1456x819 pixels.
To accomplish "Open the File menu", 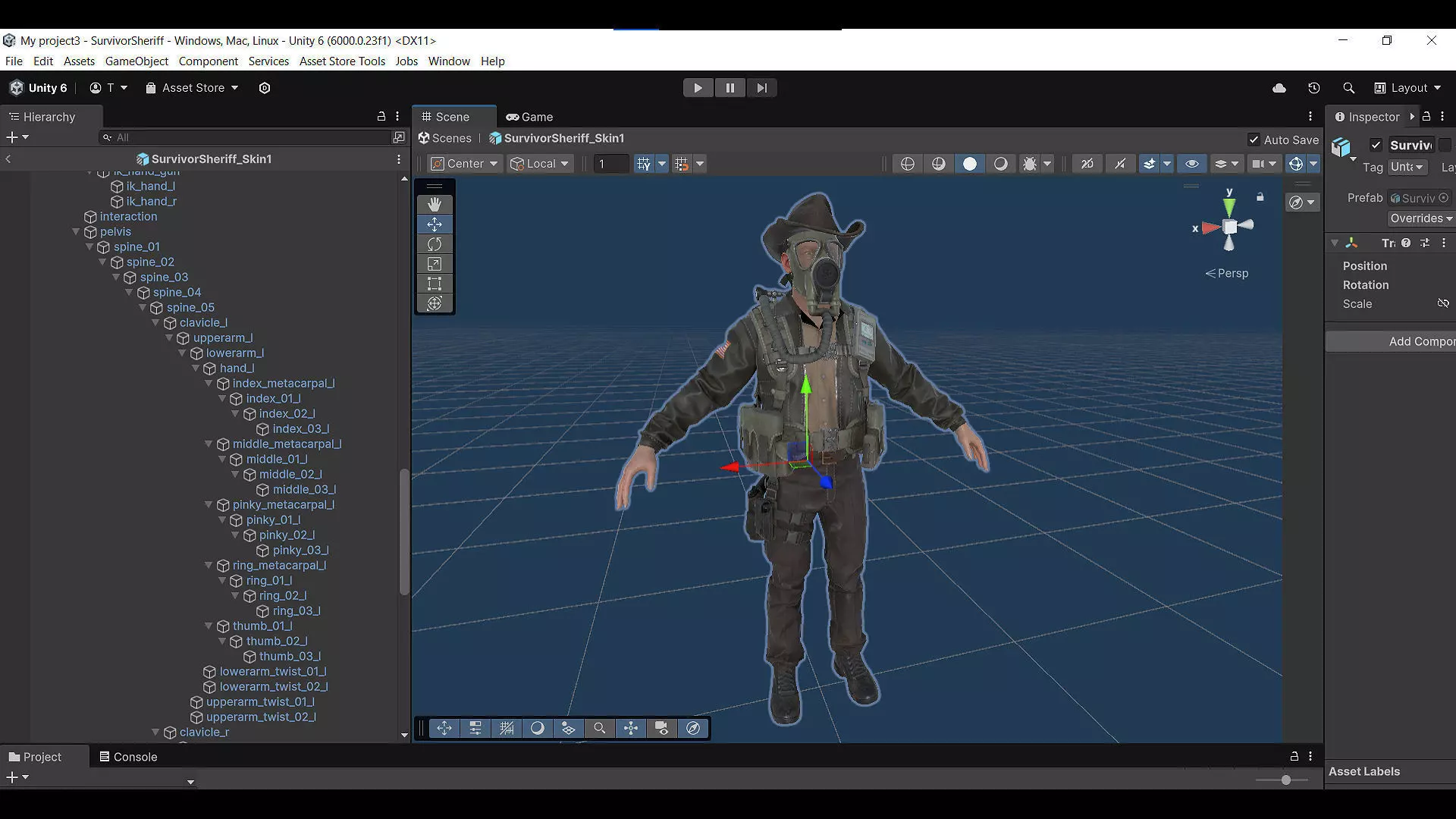I will click(x=14, y=61).
